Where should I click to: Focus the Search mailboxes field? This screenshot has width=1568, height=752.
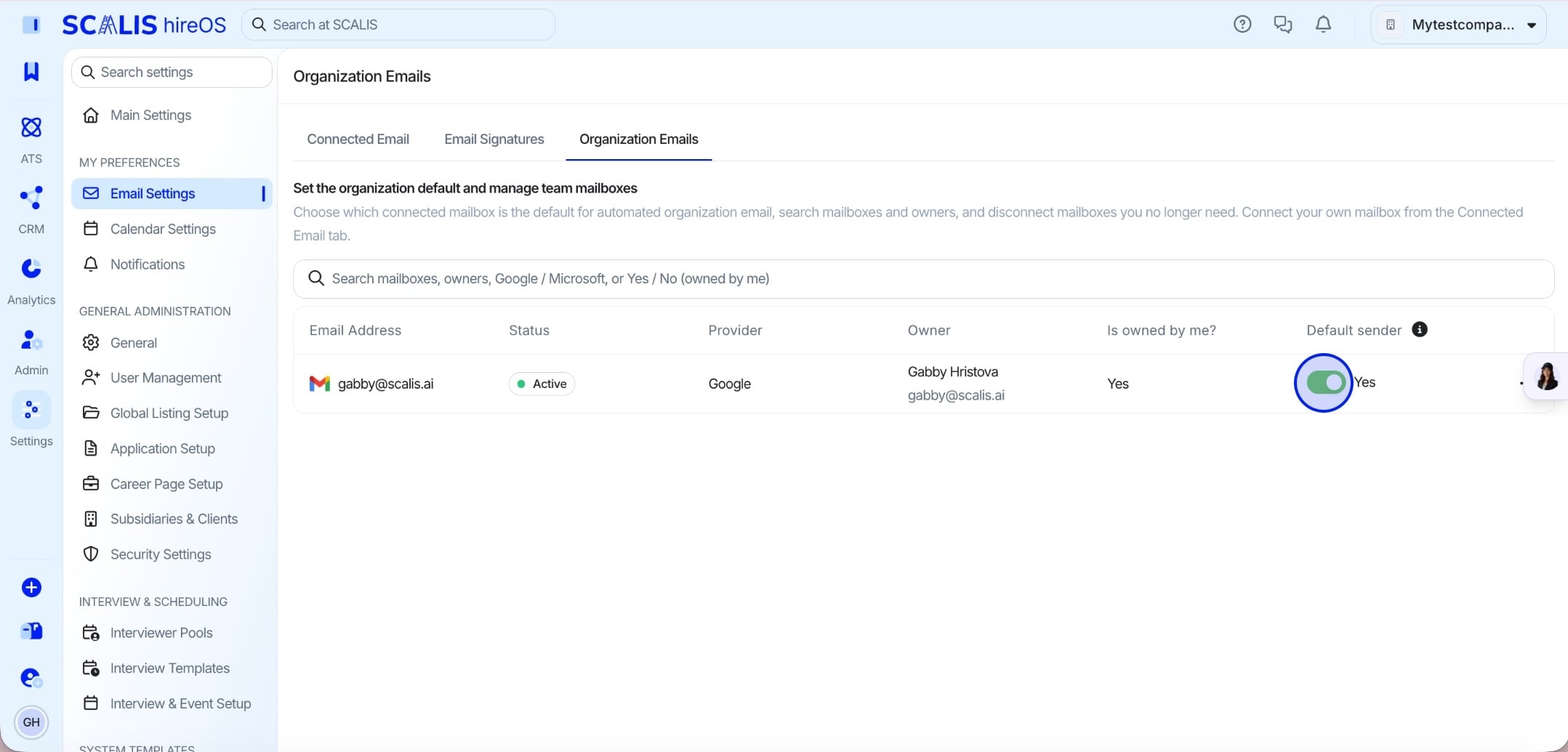(924, 278)
